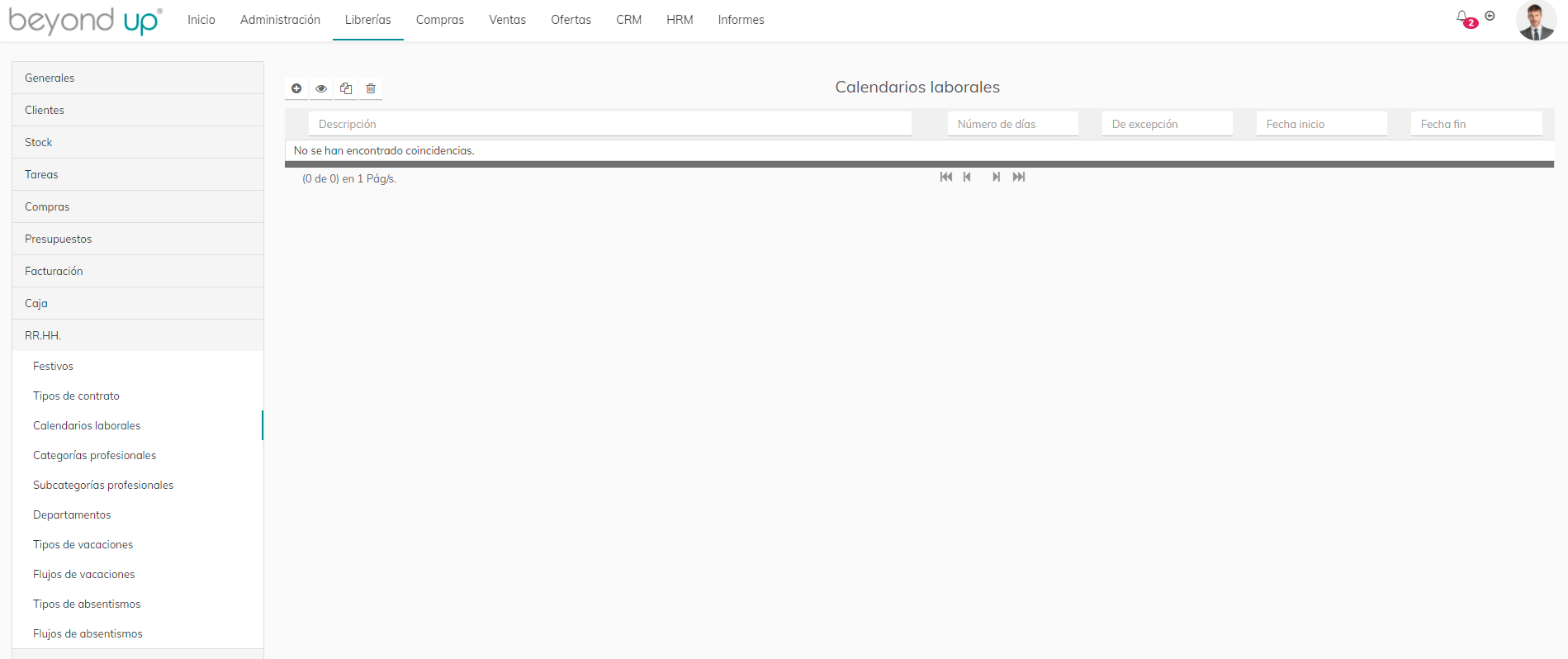Open Departamentos

tap(138, 514)
